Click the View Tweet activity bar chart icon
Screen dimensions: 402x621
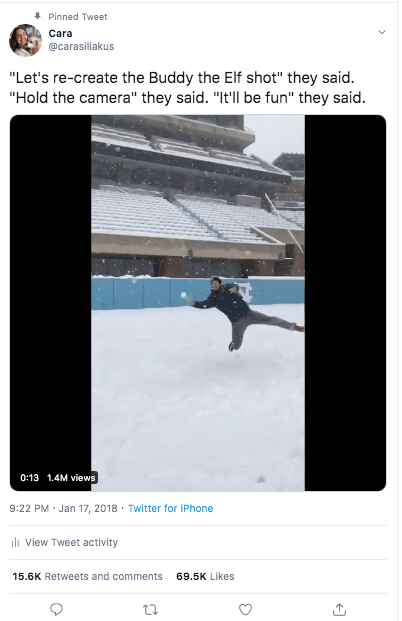15,542
